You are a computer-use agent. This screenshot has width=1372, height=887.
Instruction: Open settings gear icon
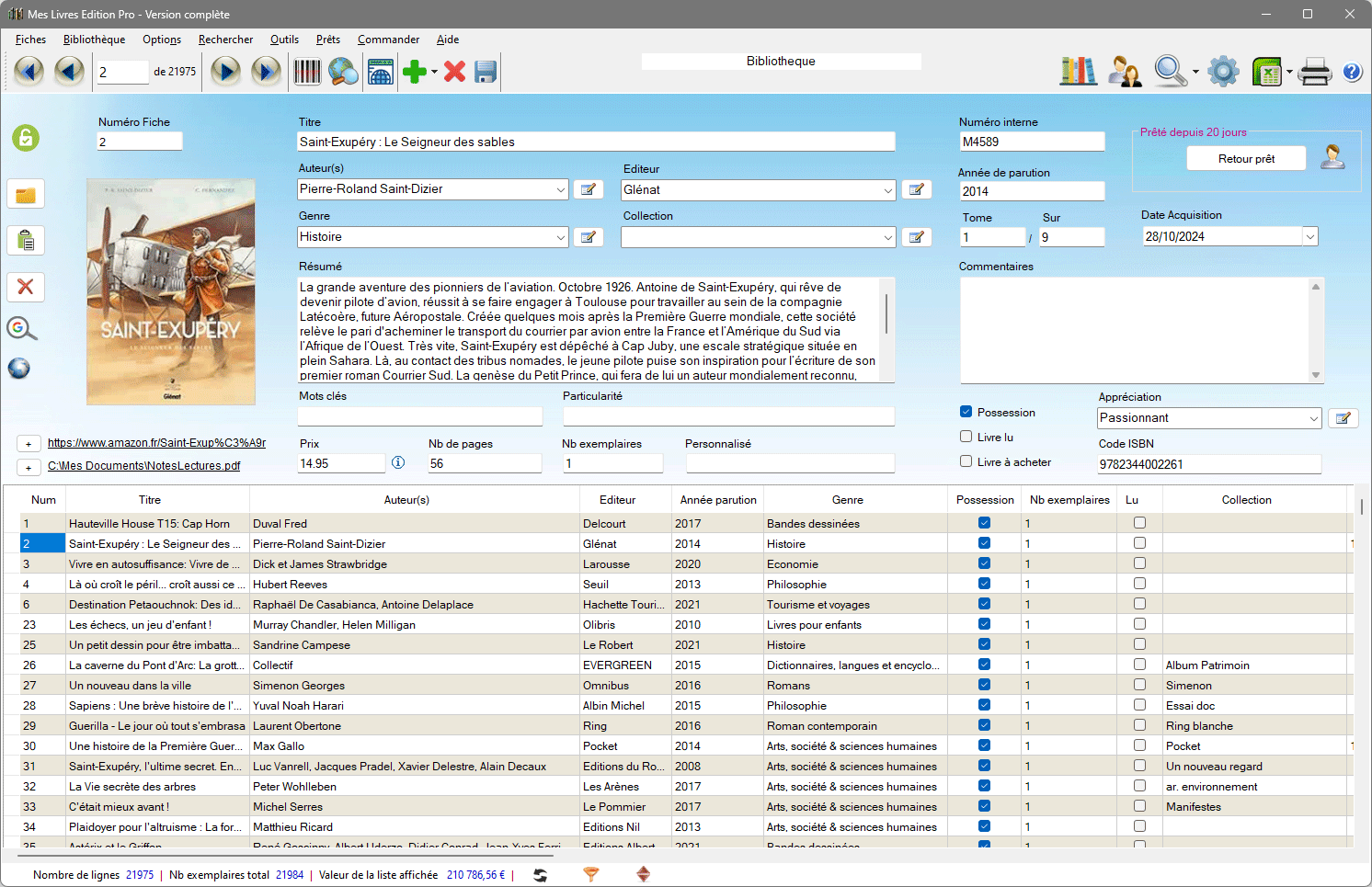click(x=1223, y=71)
